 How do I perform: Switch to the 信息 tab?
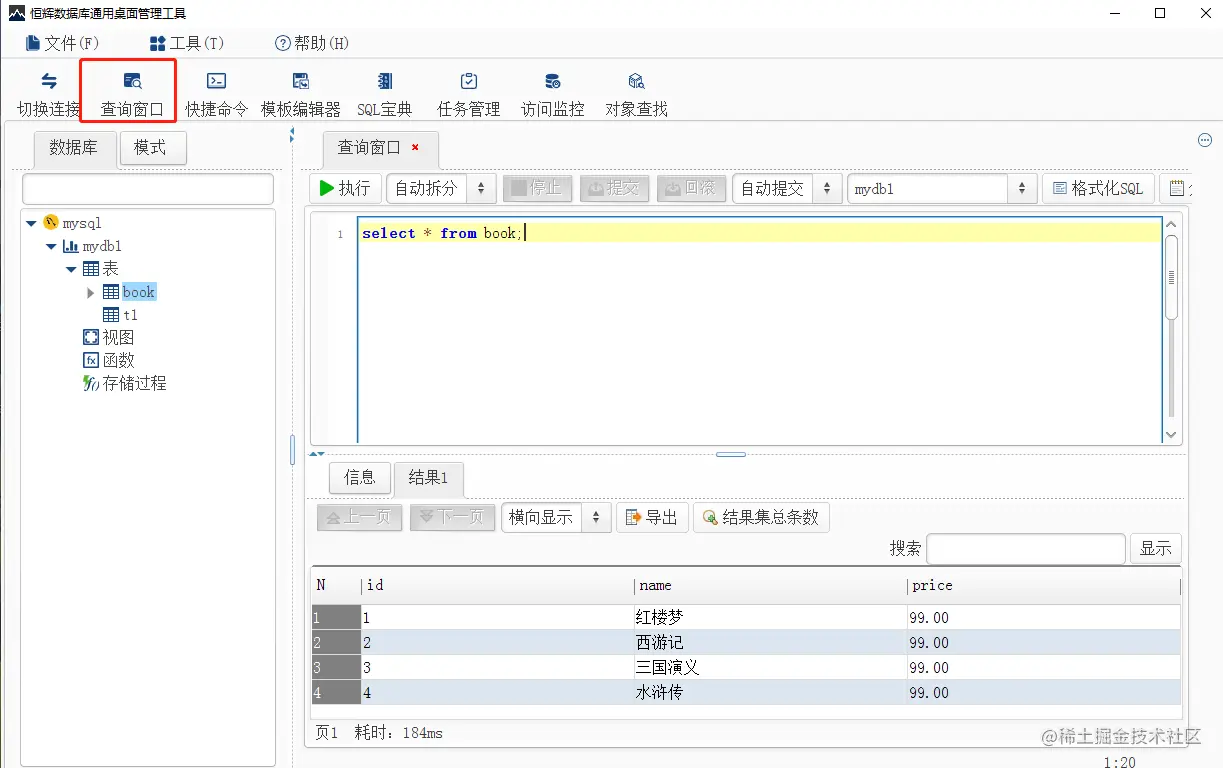360,477
